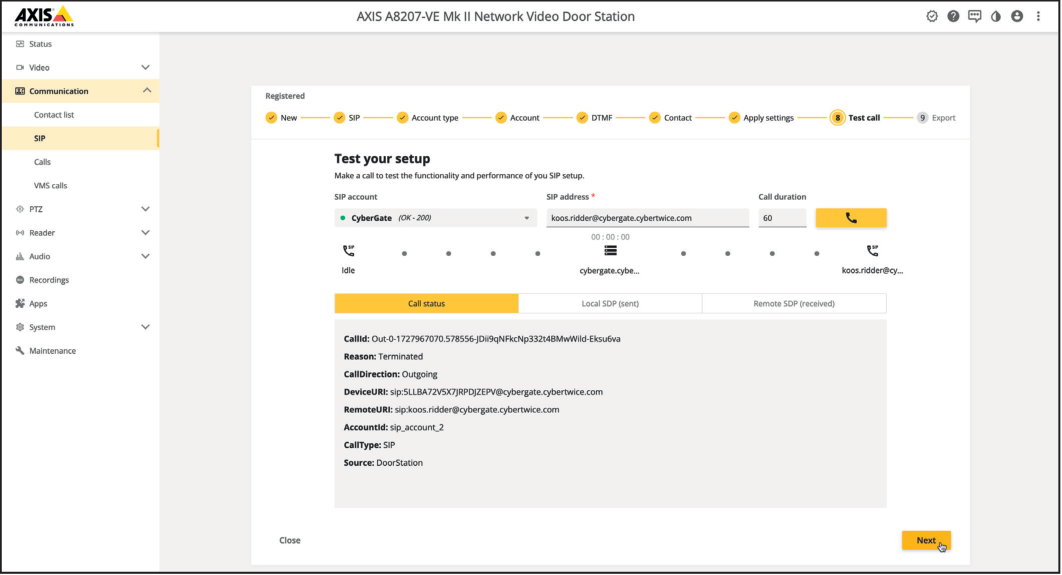Switch to Remote SDP (received) tab
1062x575 pixels.
tap(794, 303)
